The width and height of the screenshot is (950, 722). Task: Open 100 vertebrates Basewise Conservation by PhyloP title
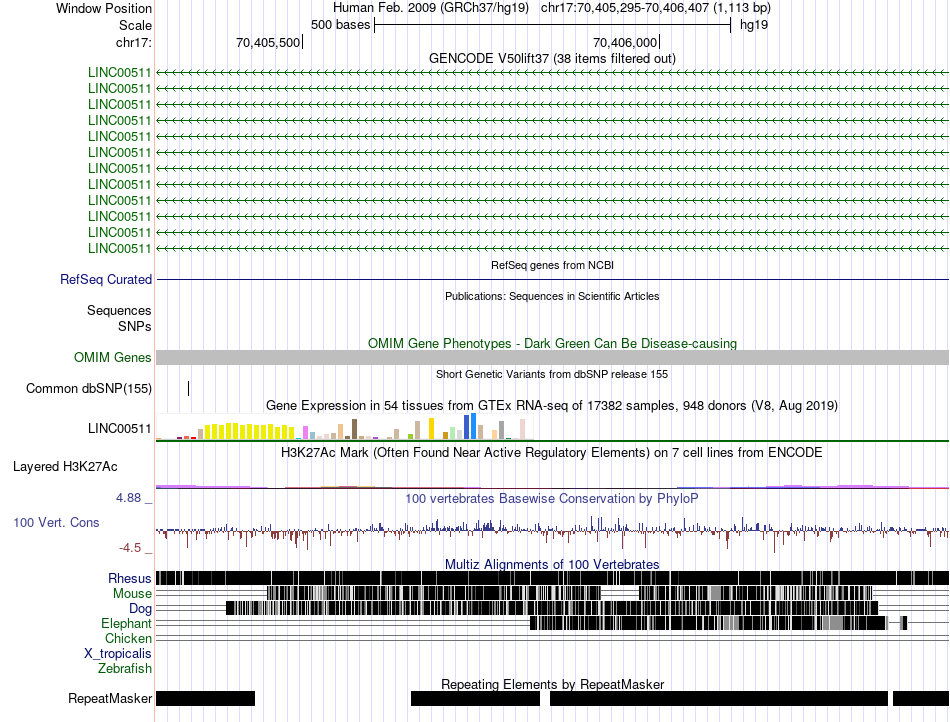click(552, 498)
